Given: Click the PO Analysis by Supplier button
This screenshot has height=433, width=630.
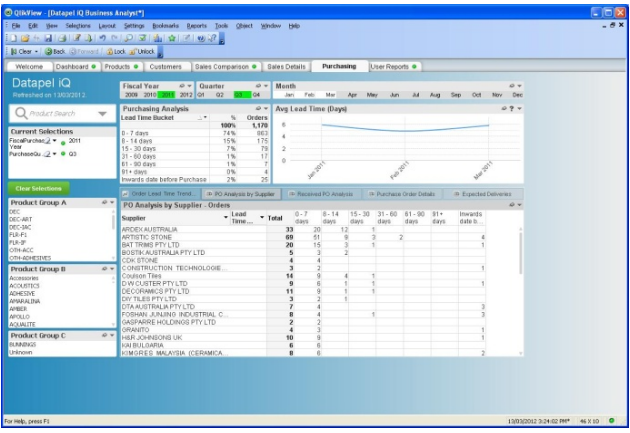Looking at the screenshot, I should click(241, 194).
